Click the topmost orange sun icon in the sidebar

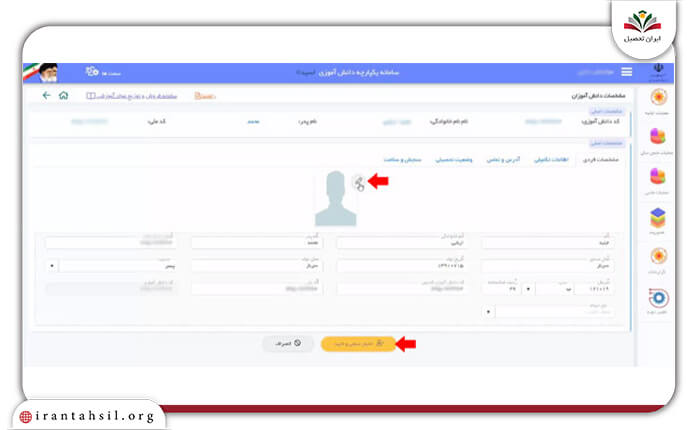[658, 97]
